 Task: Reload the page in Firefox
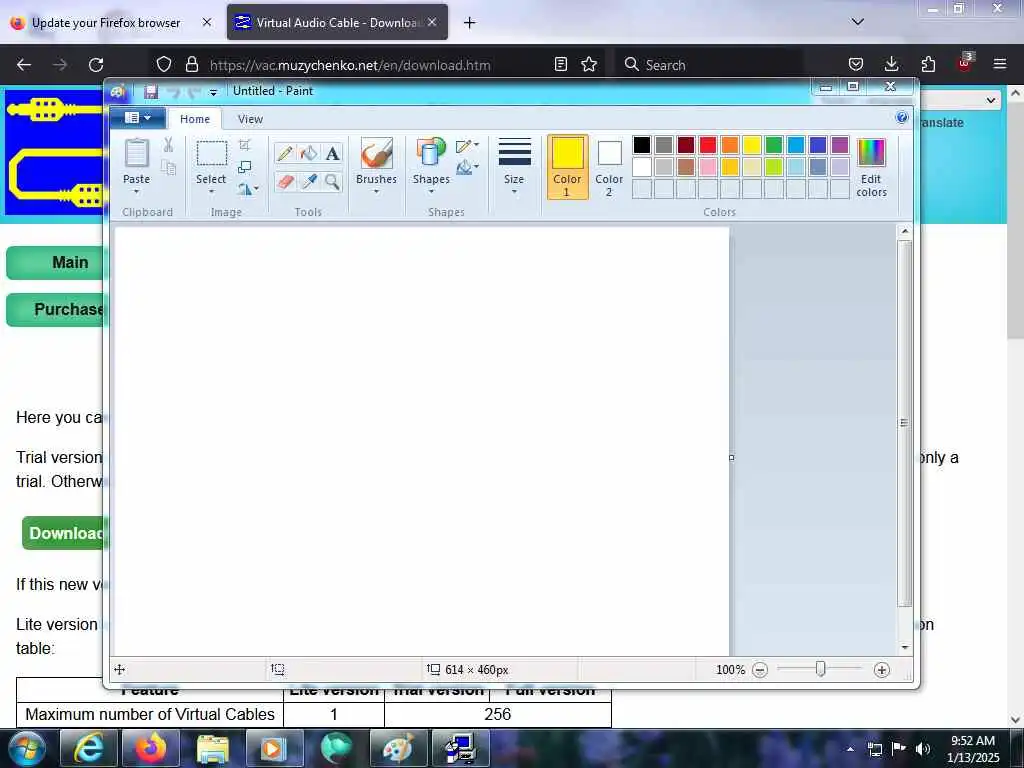(96, 65)
